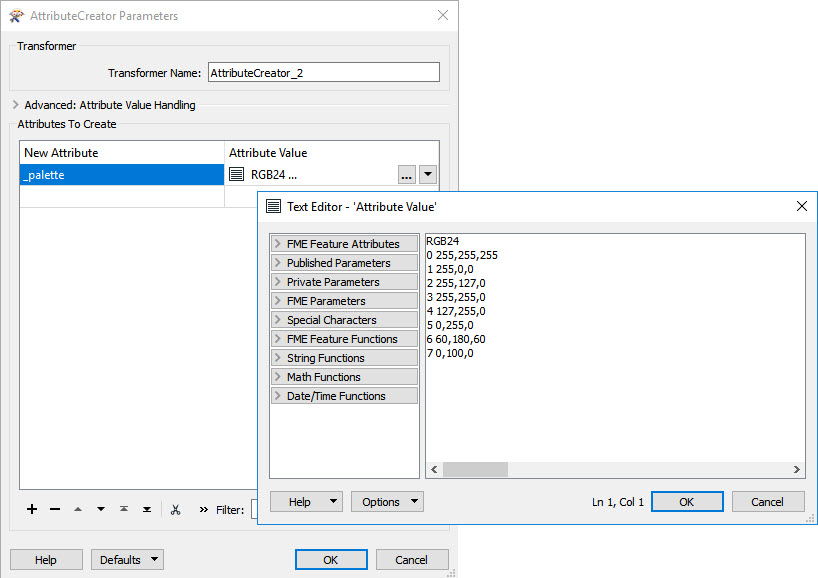The height and width of the screenshot is (578, 818).
Task: Click OK in the Text Editor dialog
Action: coord(687,502)
